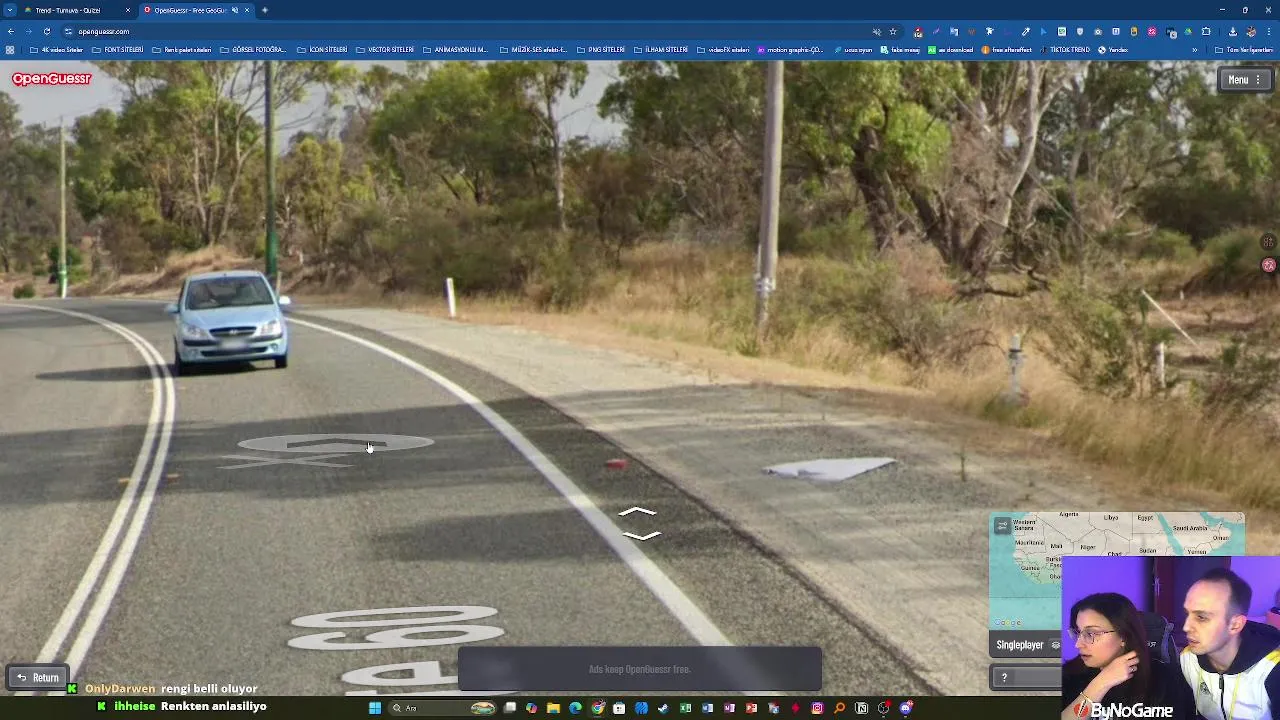Open the help question mark button

(1004, 678)
